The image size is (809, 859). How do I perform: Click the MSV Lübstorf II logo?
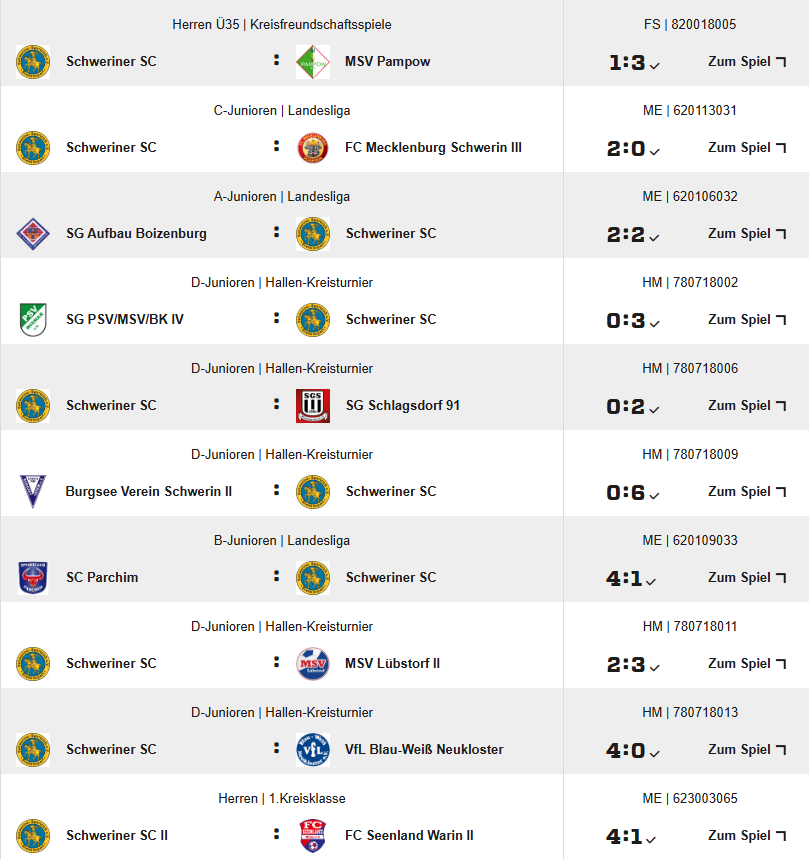[313, 664]
